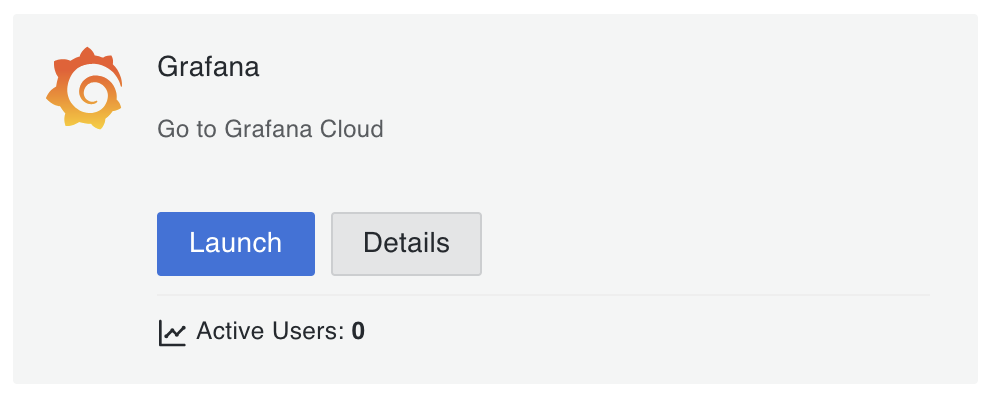Launch Grafana with the blue button
Screen dimensions: 992x400
[236, 244]
